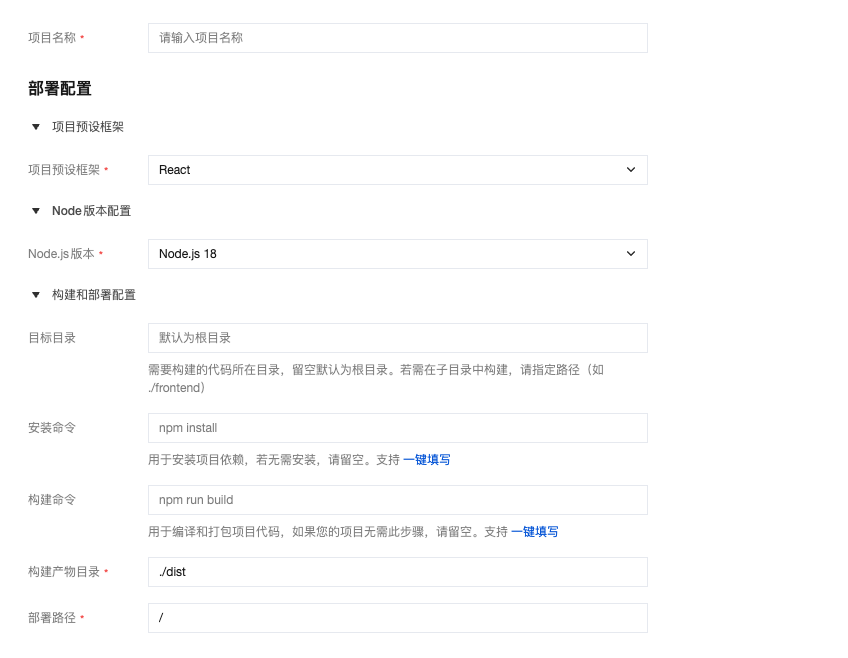Screen dimensions: 848x658
Task: Click the chevron icon on the React selector
Action: (x=630, y=170)
